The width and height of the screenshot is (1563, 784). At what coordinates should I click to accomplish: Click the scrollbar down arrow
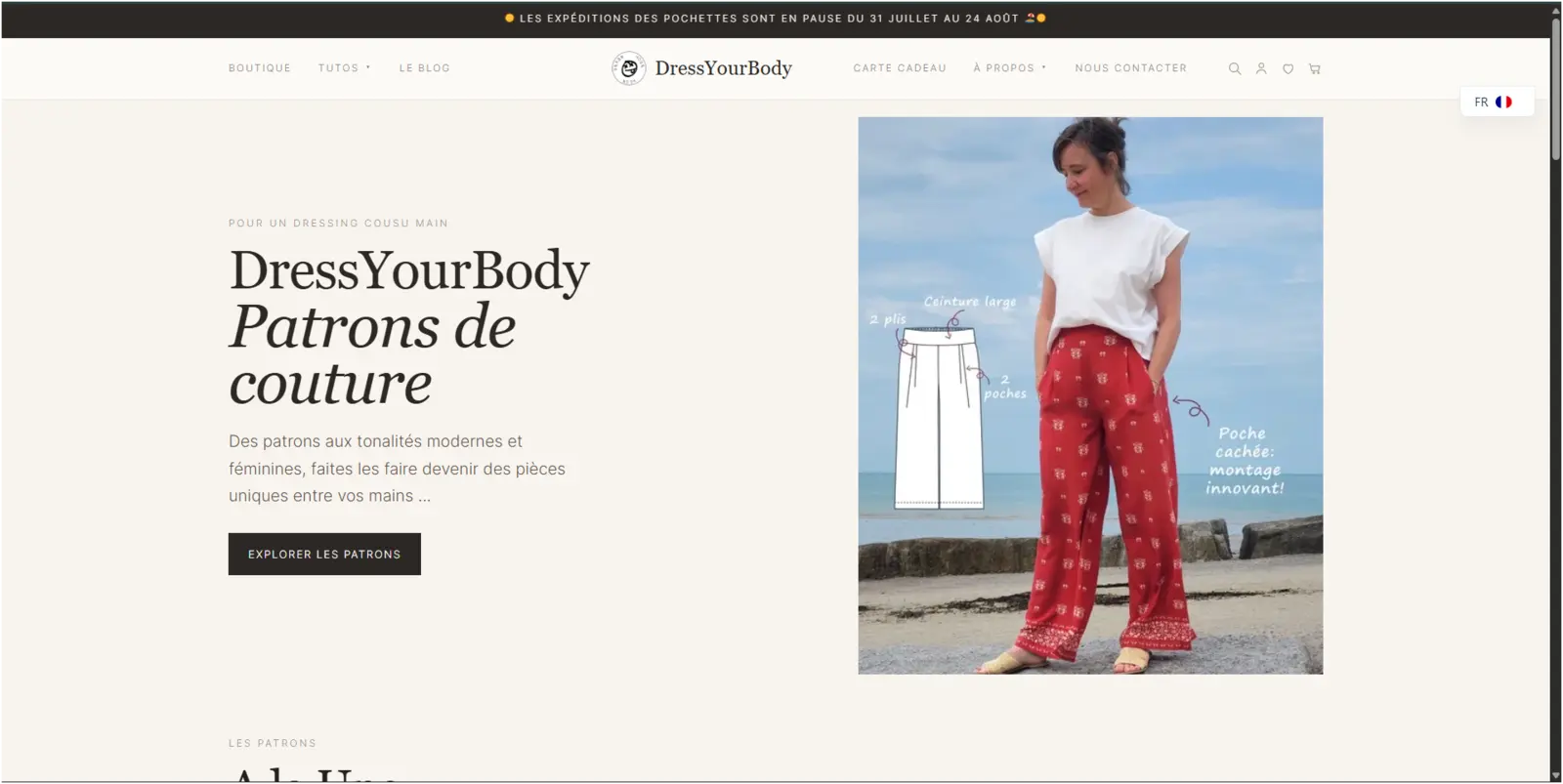pos(1555,776)
